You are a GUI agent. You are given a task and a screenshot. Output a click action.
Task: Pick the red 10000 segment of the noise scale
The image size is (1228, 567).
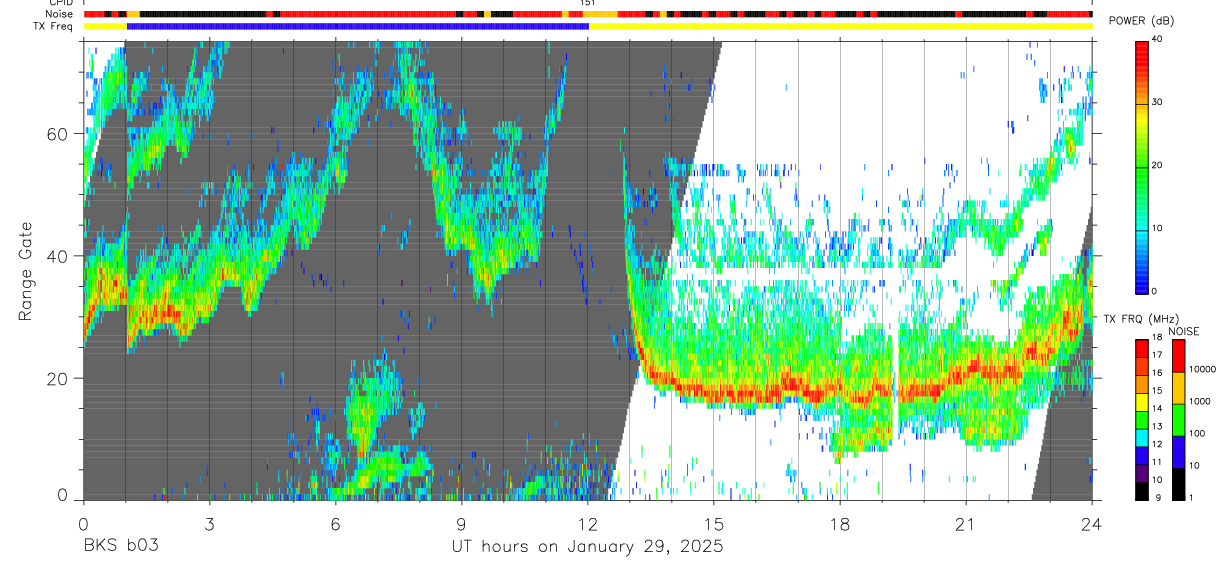1177,356
